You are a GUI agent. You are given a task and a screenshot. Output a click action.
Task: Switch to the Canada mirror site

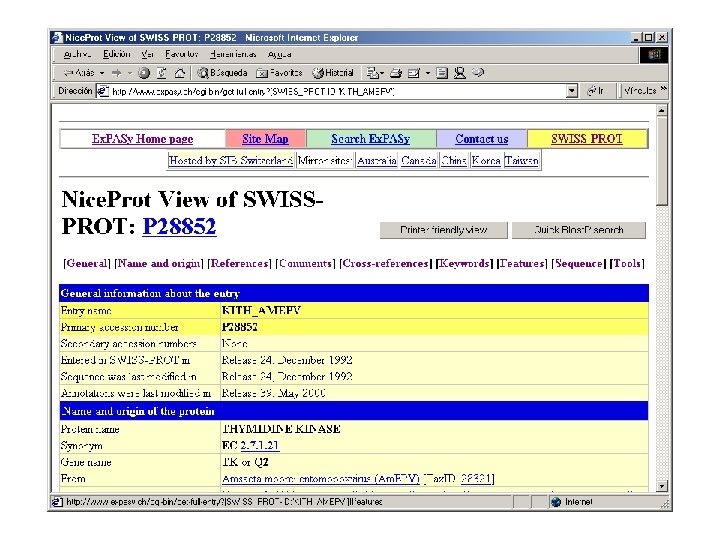click(x=418, y=161)
